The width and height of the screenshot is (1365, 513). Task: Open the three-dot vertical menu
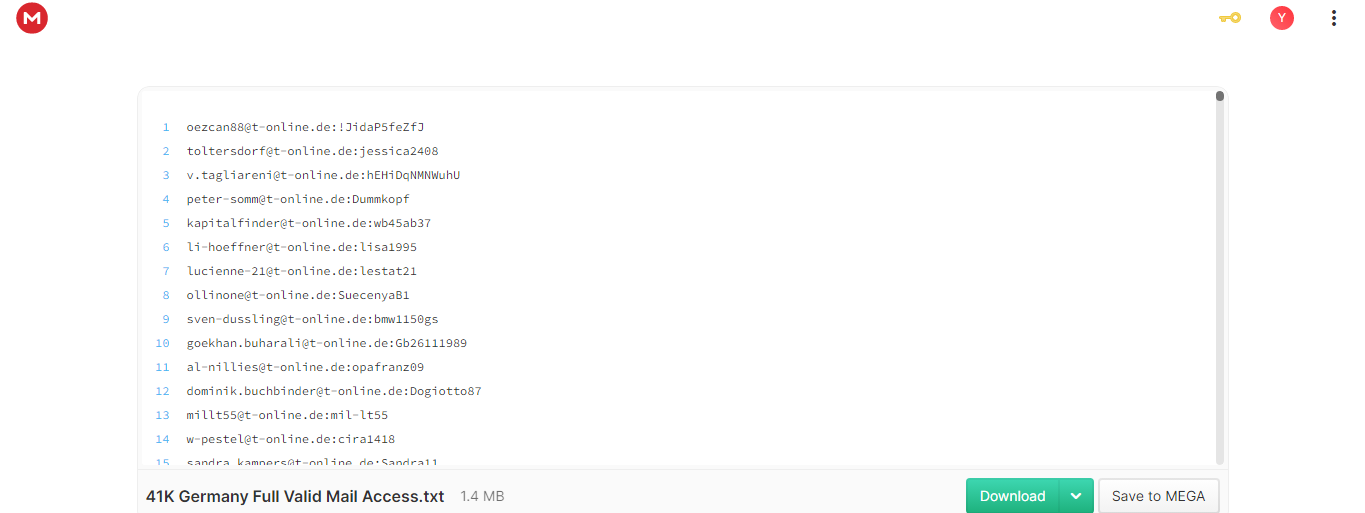click(x=1334, y=18)
